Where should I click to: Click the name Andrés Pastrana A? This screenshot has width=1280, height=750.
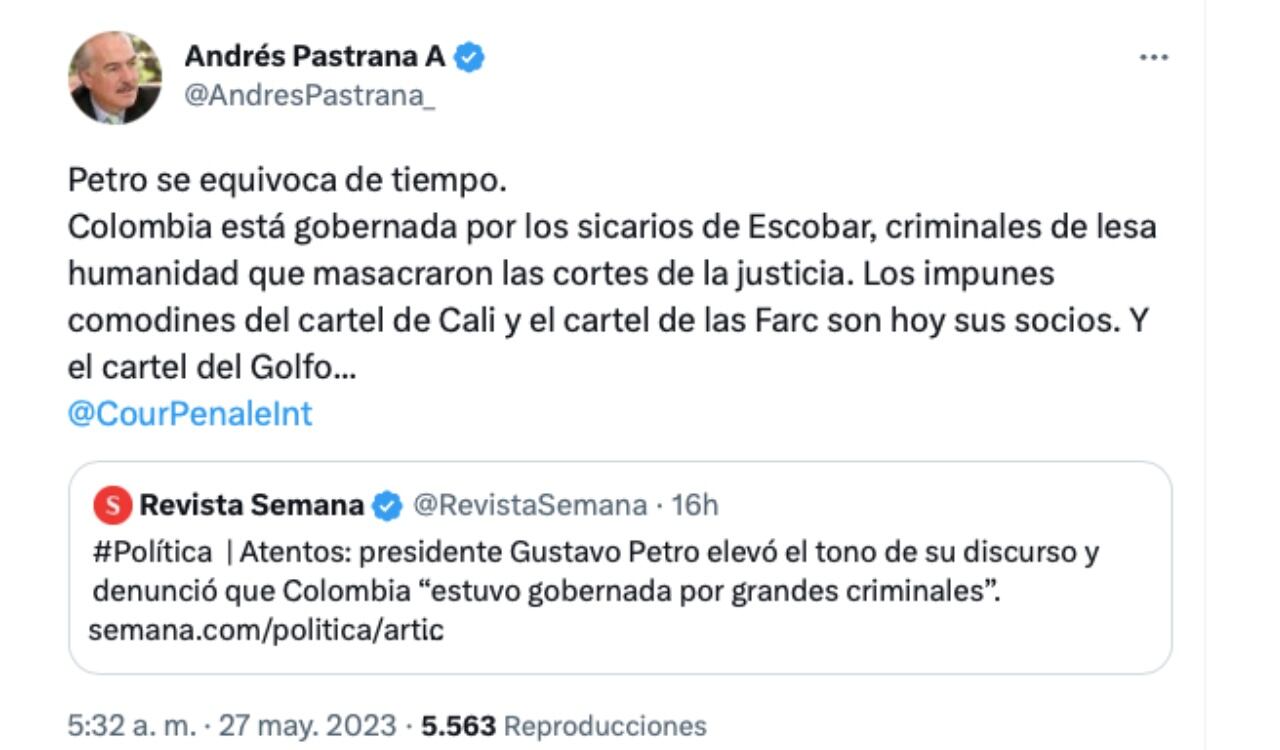click(x=312, y=57)
